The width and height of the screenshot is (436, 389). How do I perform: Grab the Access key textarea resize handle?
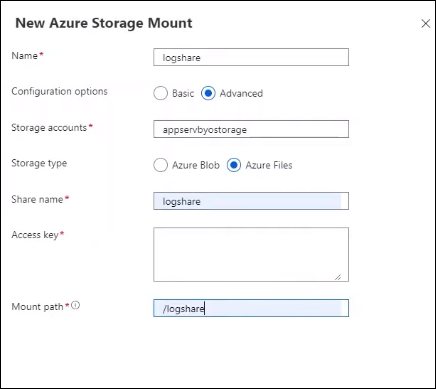[x=338, y=277]
